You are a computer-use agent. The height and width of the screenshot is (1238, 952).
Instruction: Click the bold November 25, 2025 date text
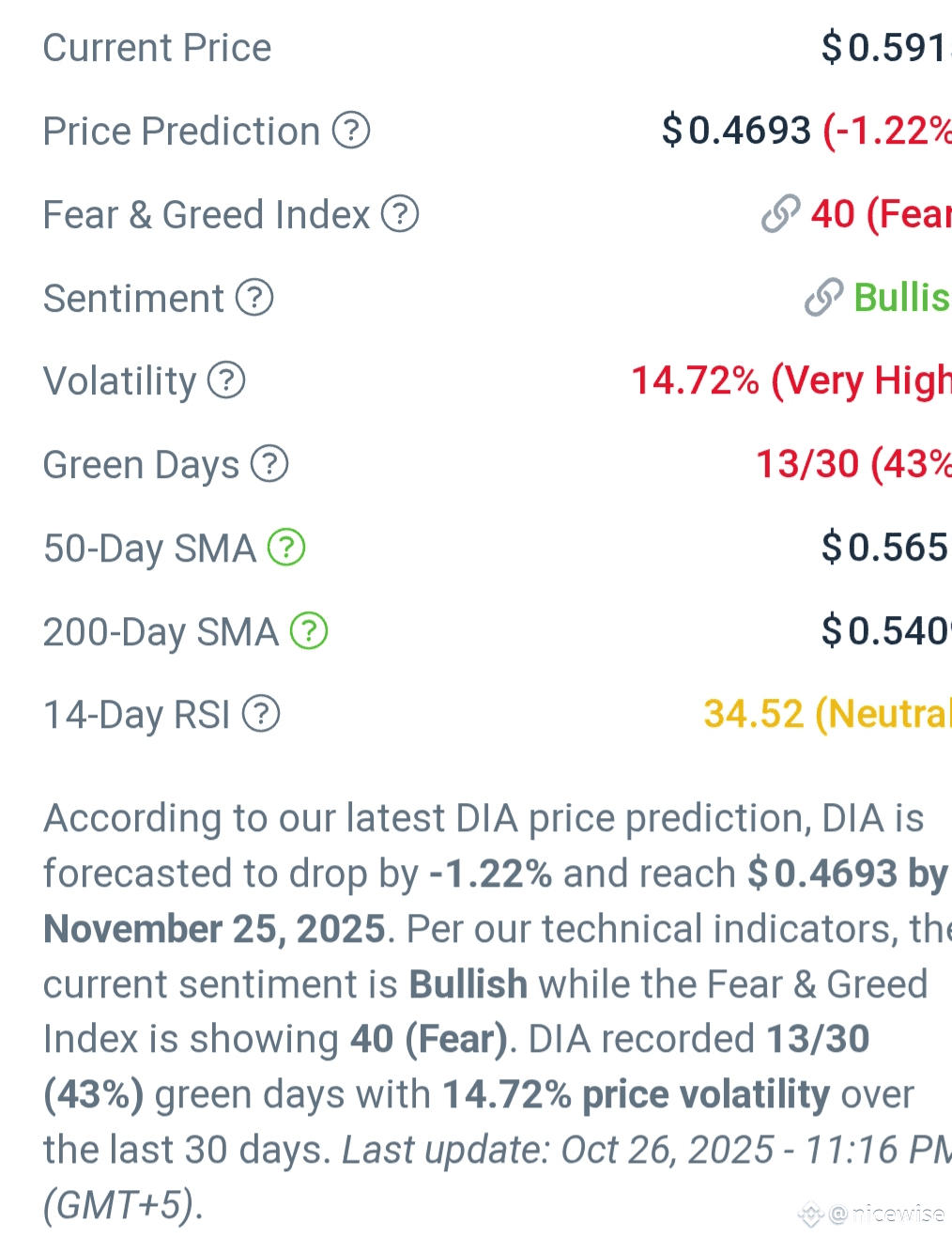click(x=214, y=929)
